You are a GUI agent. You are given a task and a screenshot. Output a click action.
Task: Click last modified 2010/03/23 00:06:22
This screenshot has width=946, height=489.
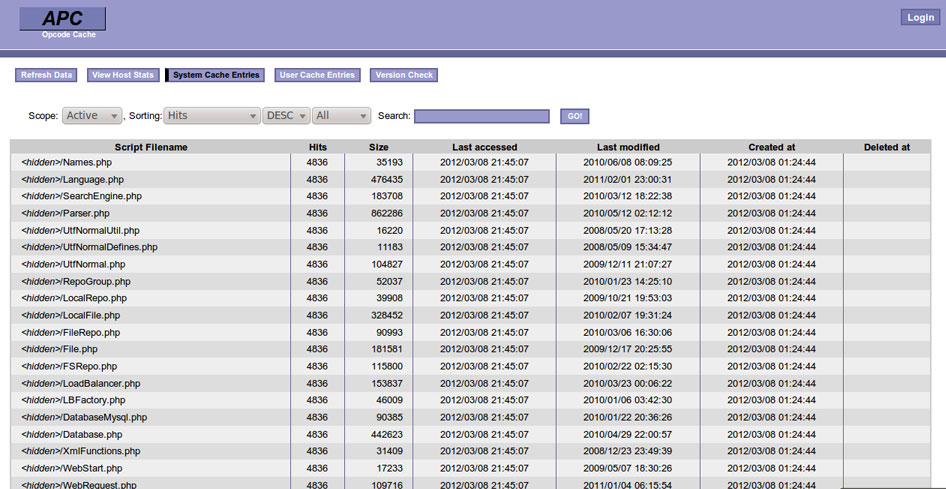click(627, 383)
